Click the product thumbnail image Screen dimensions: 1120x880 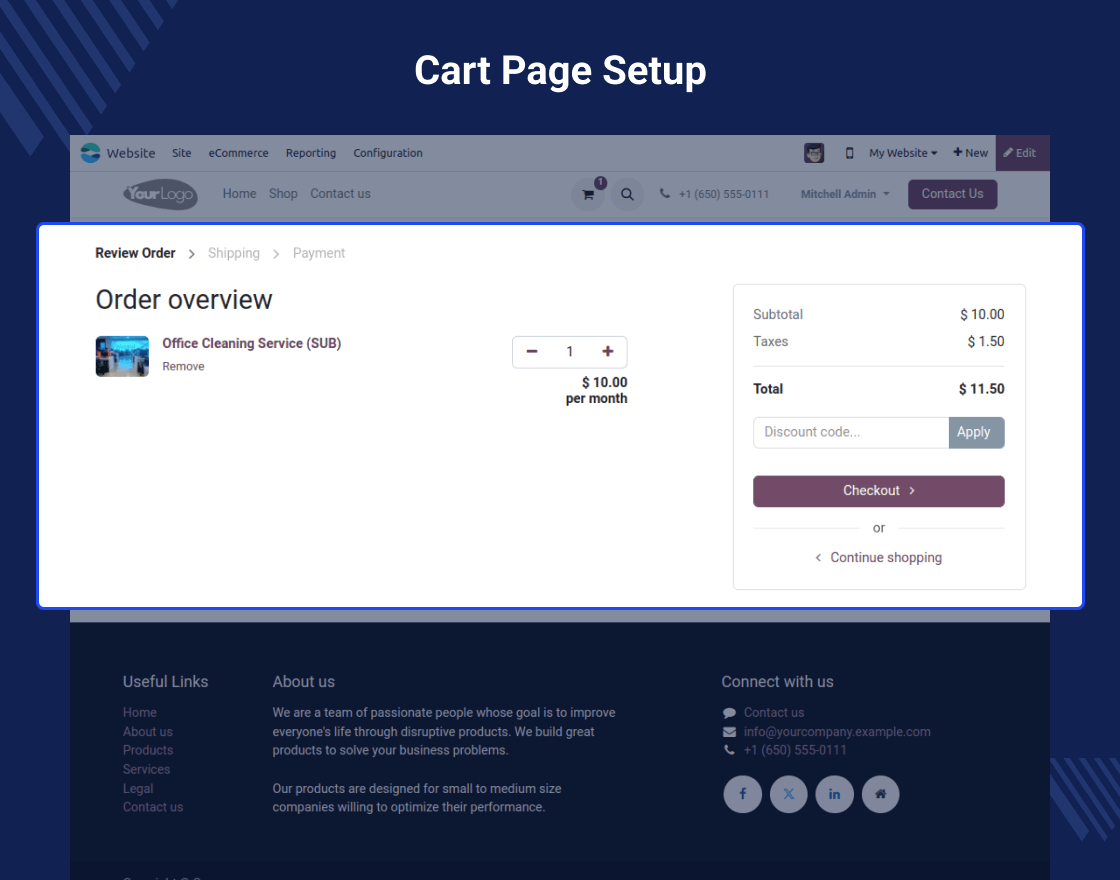122,356
